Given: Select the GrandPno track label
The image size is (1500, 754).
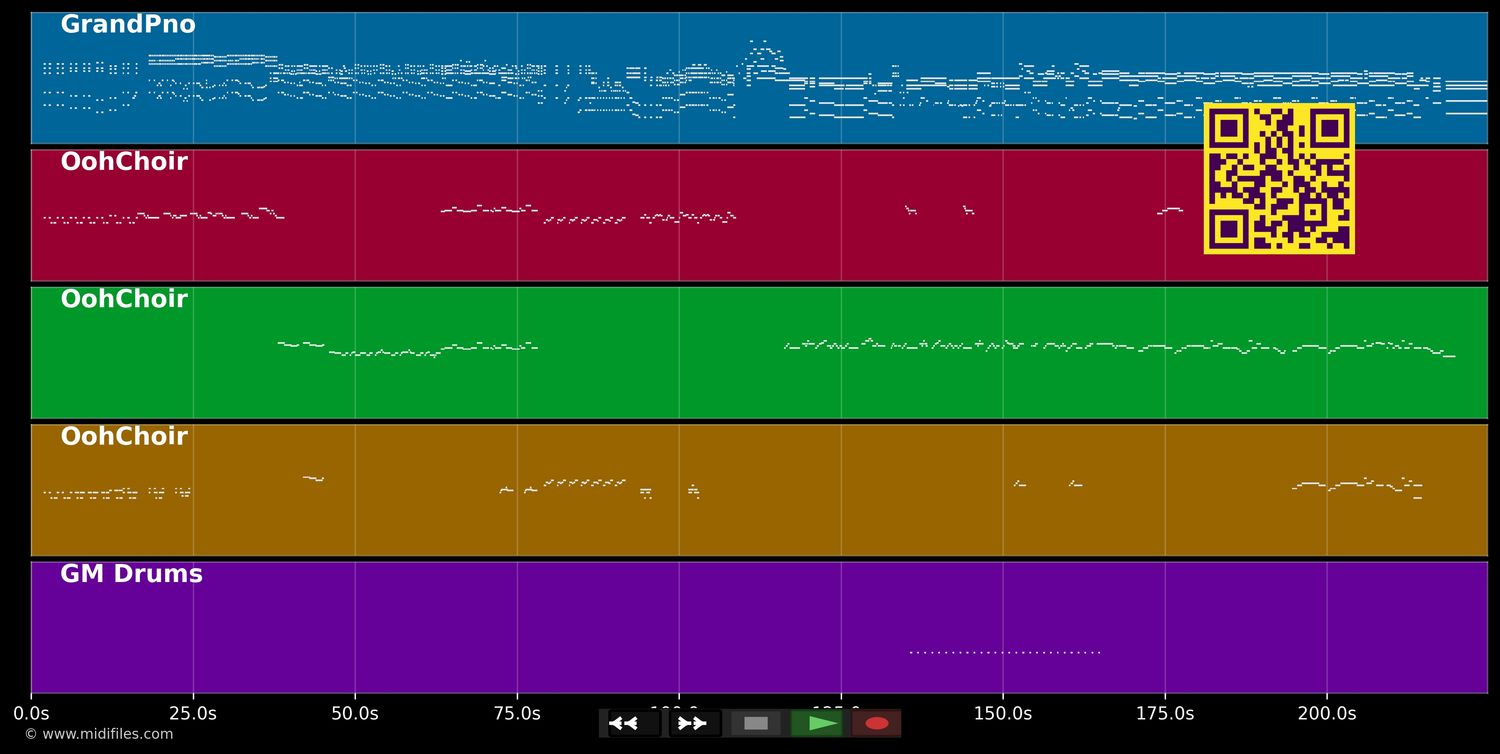Looking at the screenshot, I should click(128, 25).
